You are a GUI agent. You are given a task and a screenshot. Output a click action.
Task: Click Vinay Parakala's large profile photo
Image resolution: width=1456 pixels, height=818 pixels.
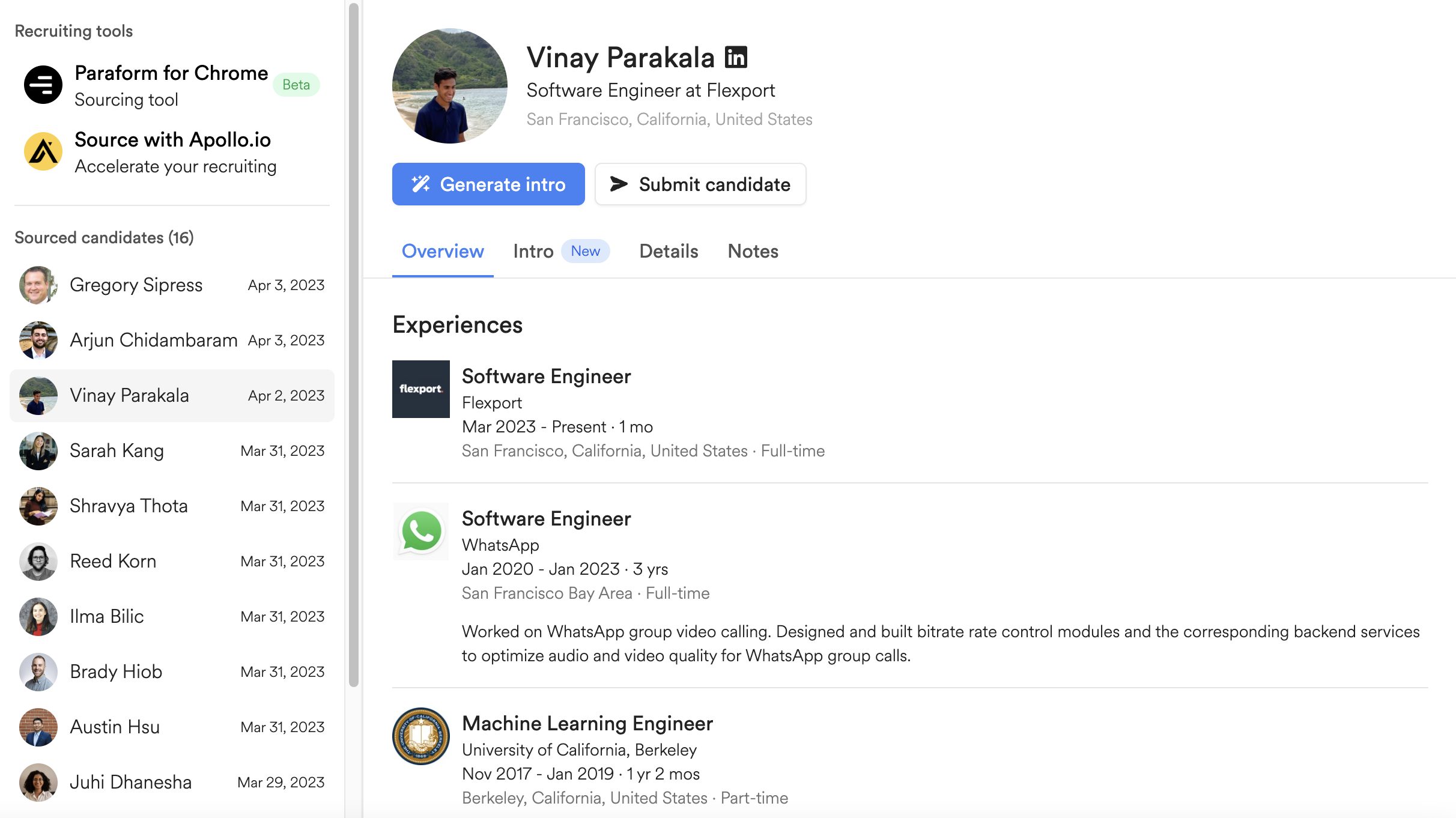pyautogui.click(x=450, y=86)
